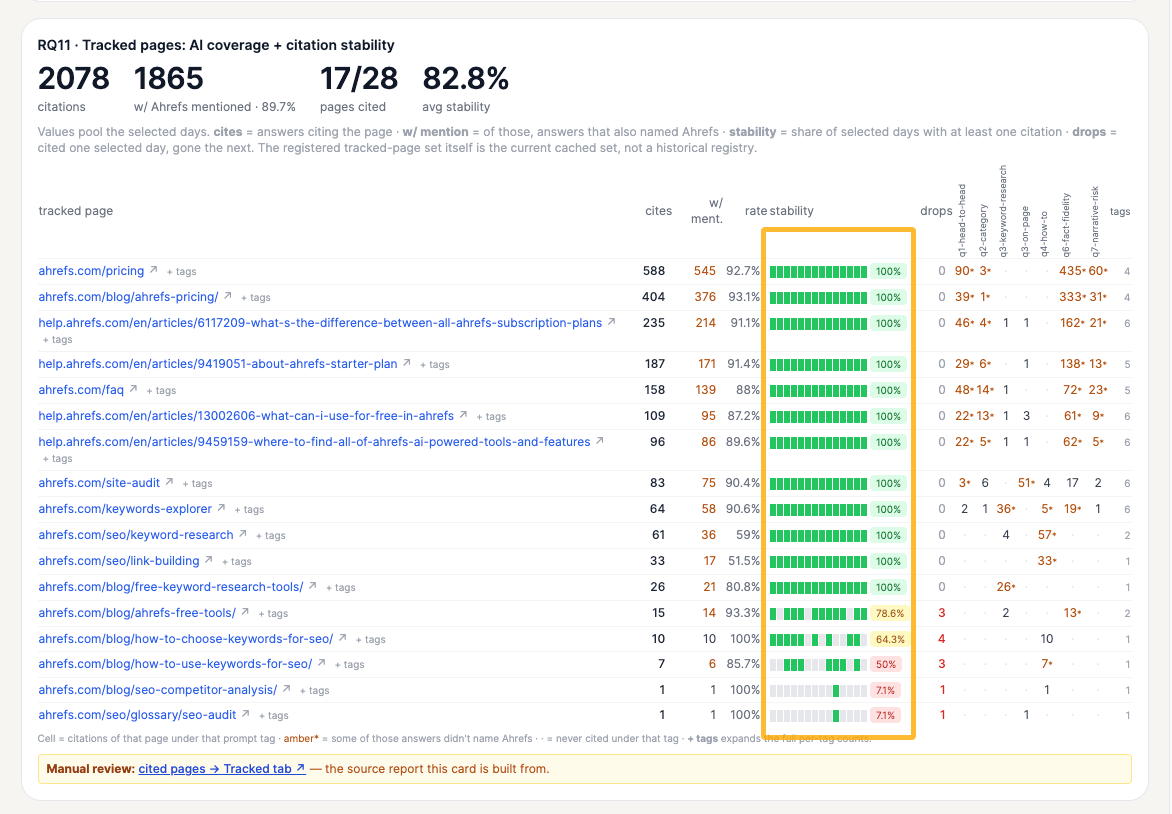Click the stability column header
This screenshot has height=814, width=1172.
pos(792,211)
